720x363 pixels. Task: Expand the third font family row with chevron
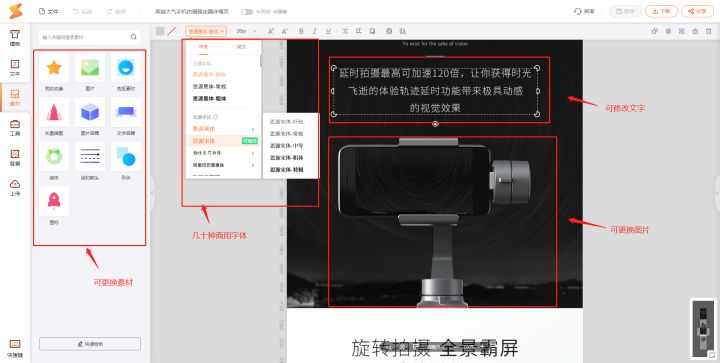[x=223, y=153]
